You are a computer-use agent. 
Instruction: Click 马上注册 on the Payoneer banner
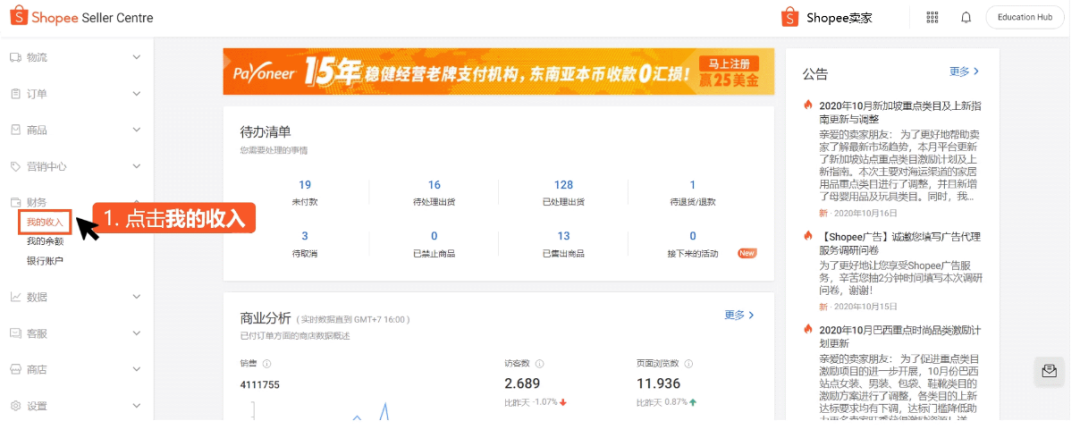coord(729,63)
